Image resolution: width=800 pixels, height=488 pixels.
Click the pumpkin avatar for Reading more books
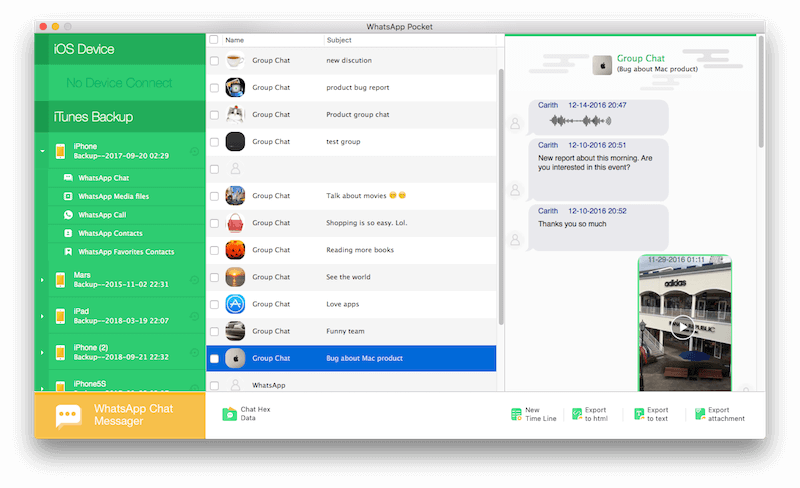235,250
